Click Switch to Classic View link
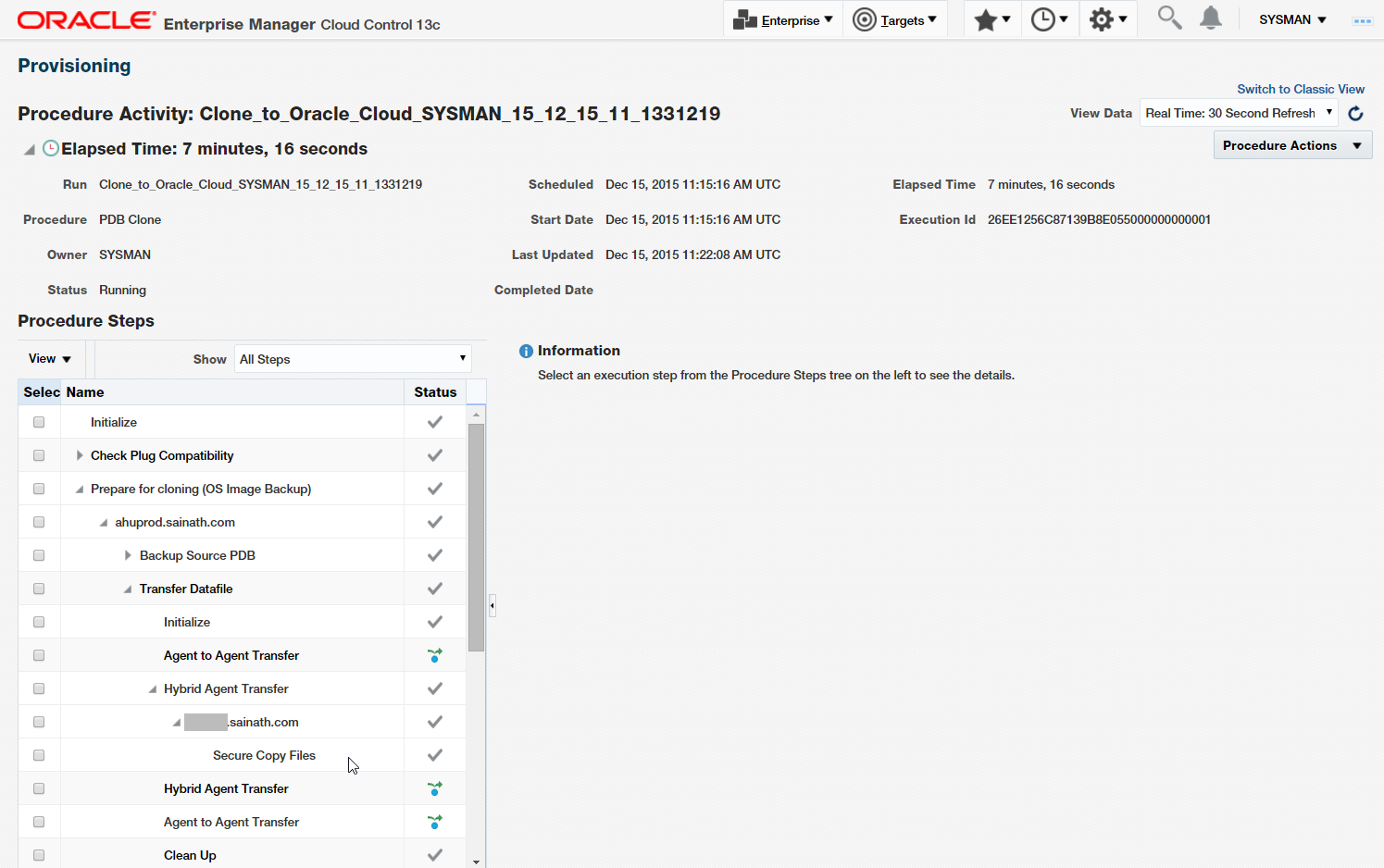 tap(1301, 89)
